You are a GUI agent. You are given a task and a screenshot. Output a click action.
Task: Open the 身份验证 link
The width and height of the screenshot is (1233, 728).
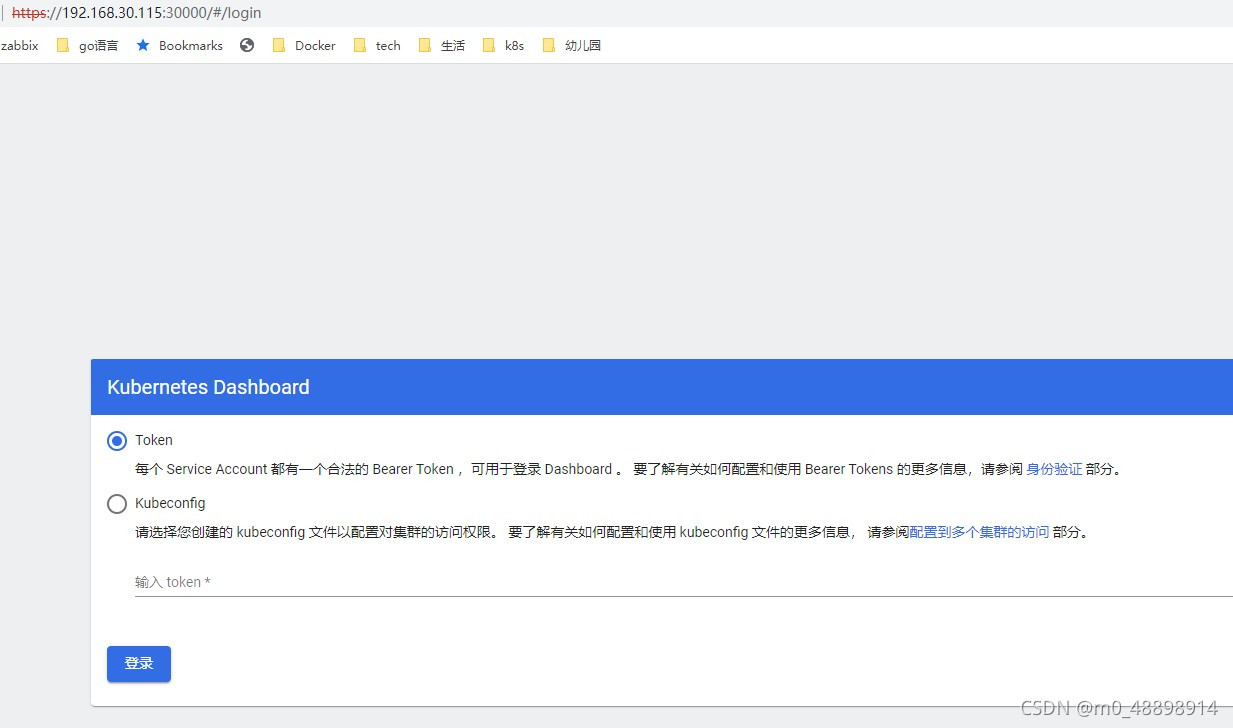tap(1054, 469)
